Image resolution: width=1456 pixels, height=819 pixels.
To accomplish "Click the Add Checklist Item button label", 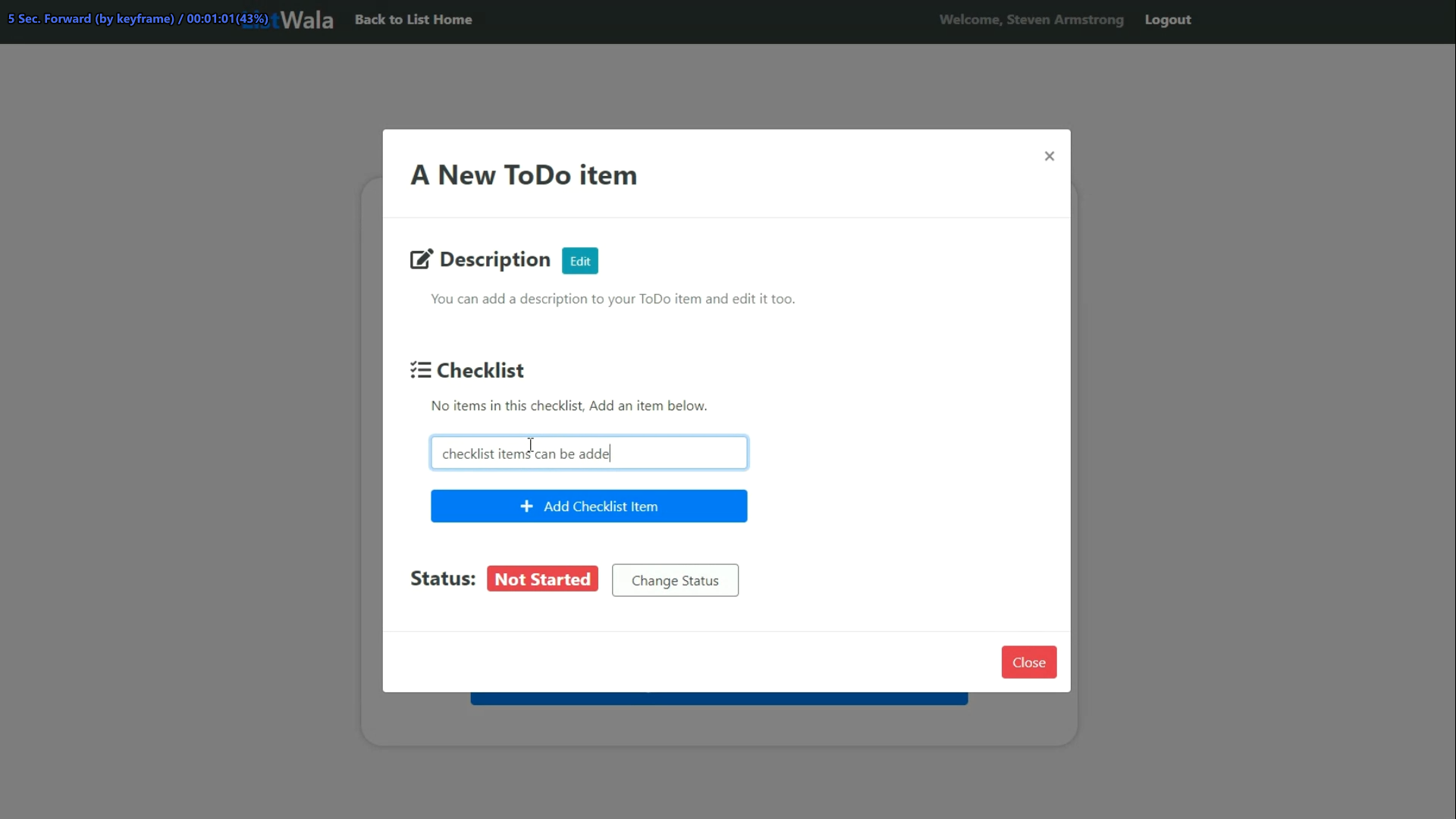I will click(x=600, y=507).
